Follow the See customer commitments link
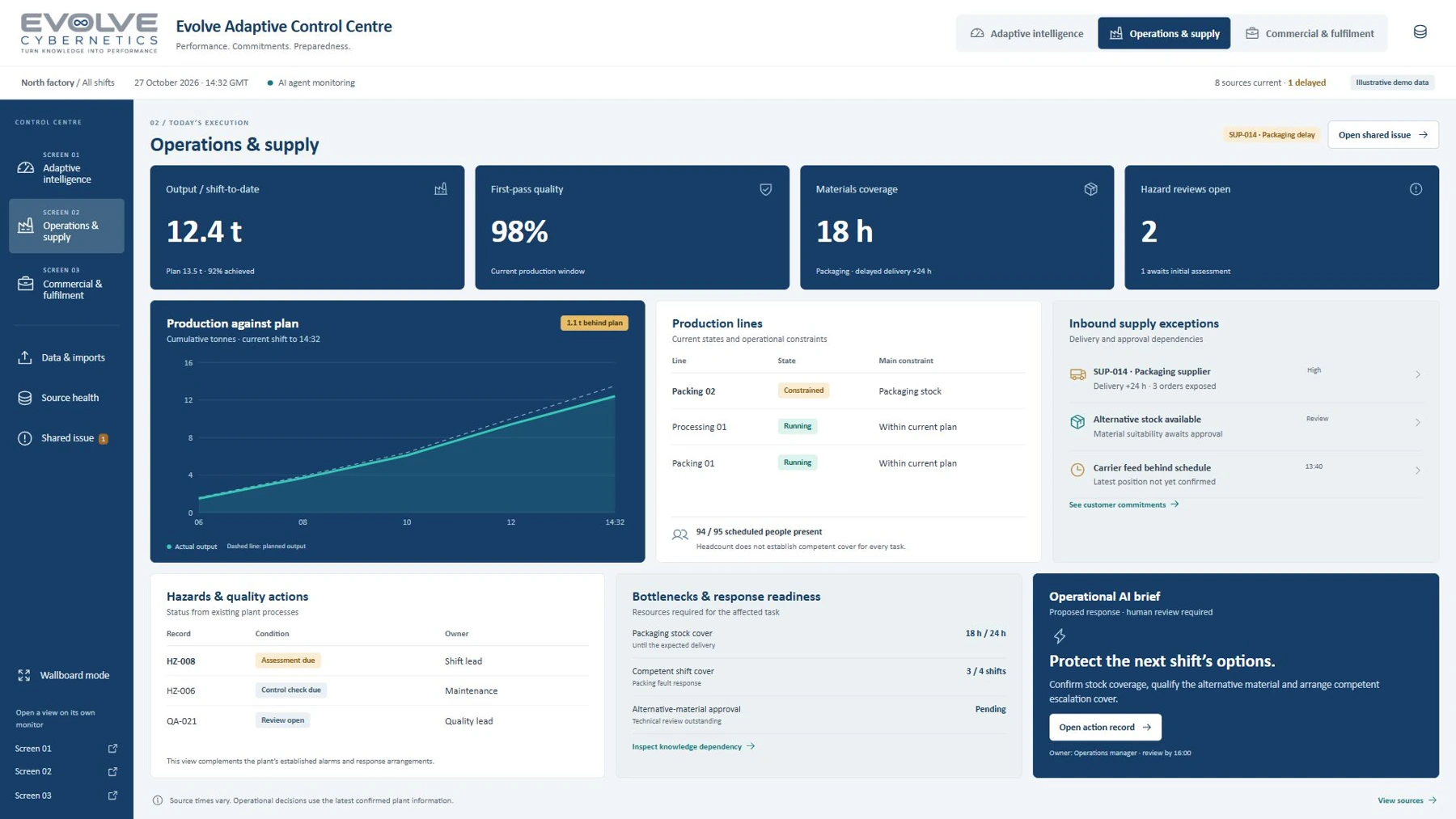This screenshot has width=1456, height=819. tap(1124, 504)
